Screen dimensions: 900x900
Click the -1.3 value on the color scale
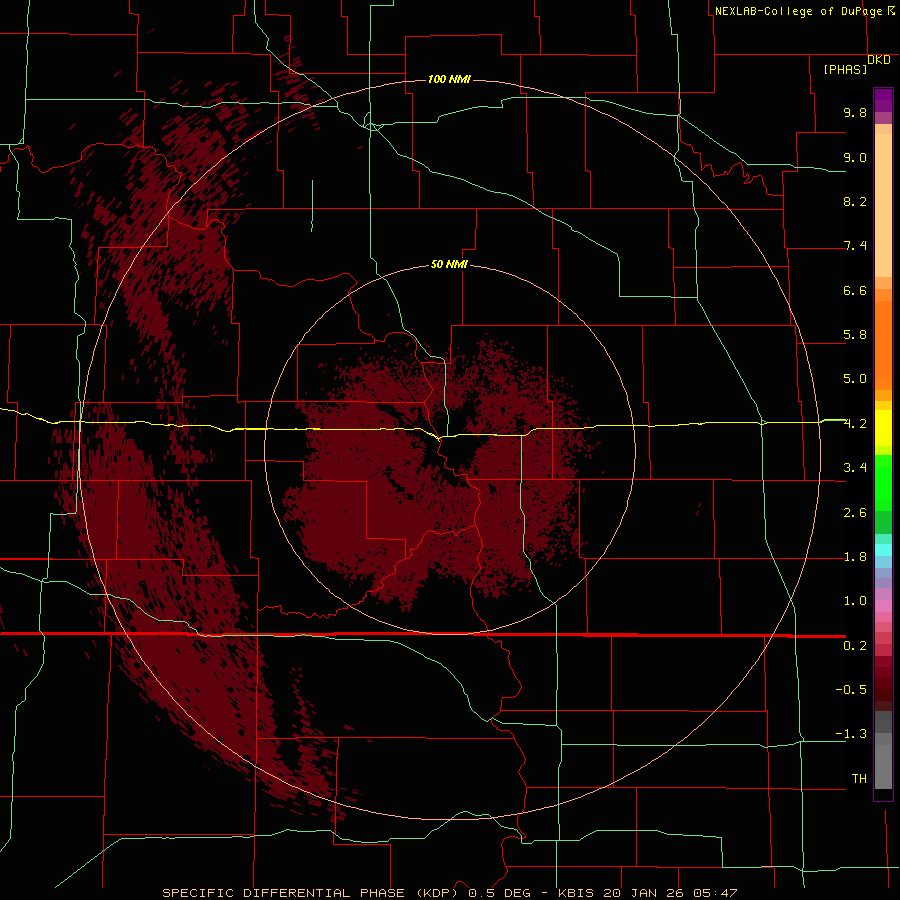point(851,734)
